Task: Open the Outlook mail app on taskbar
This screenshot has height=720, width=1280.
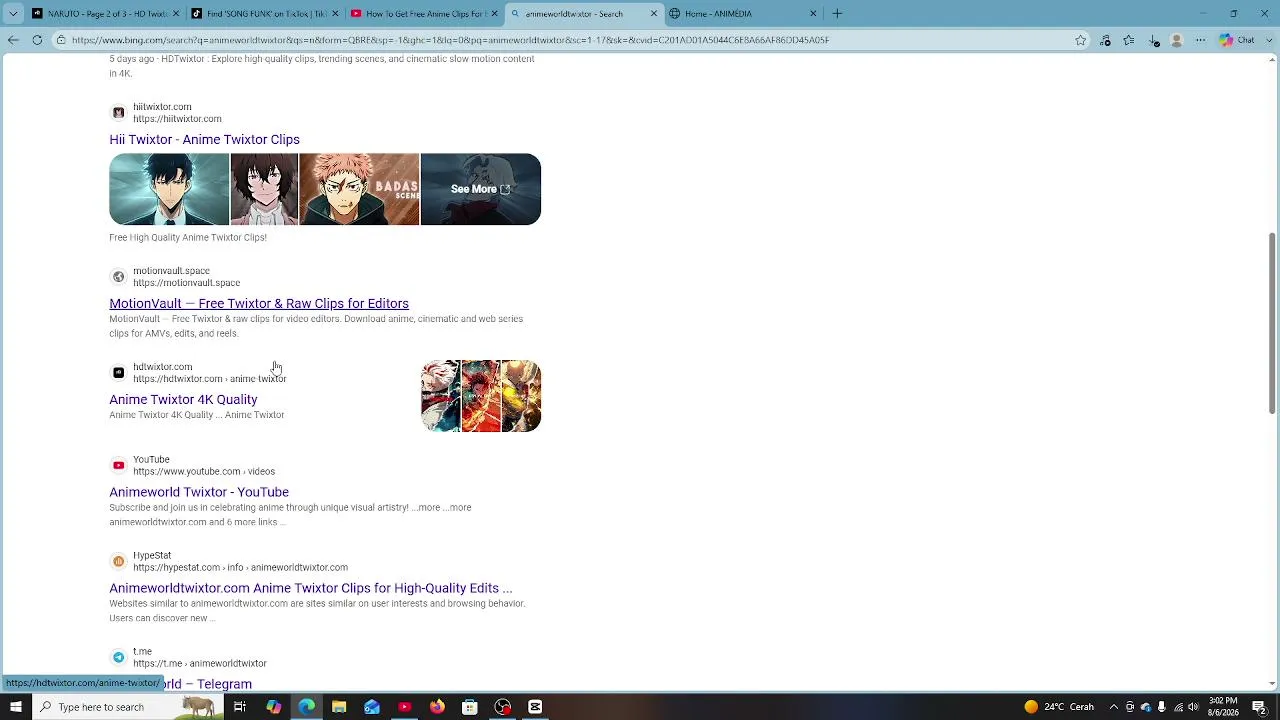Action: pos(372,707)
